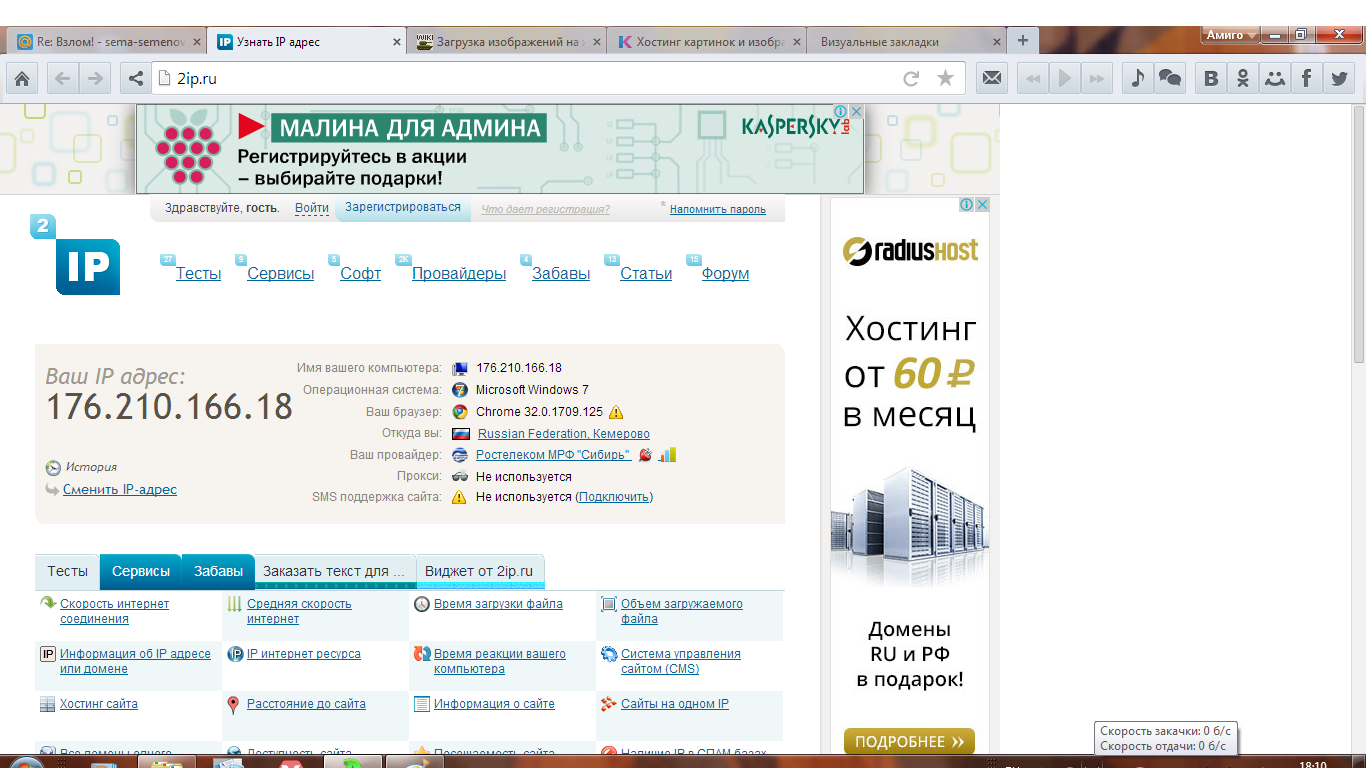Open 'Что дает регистрация?' link
This screenshot has height=768, width=1366.
(x=545, y=210)
